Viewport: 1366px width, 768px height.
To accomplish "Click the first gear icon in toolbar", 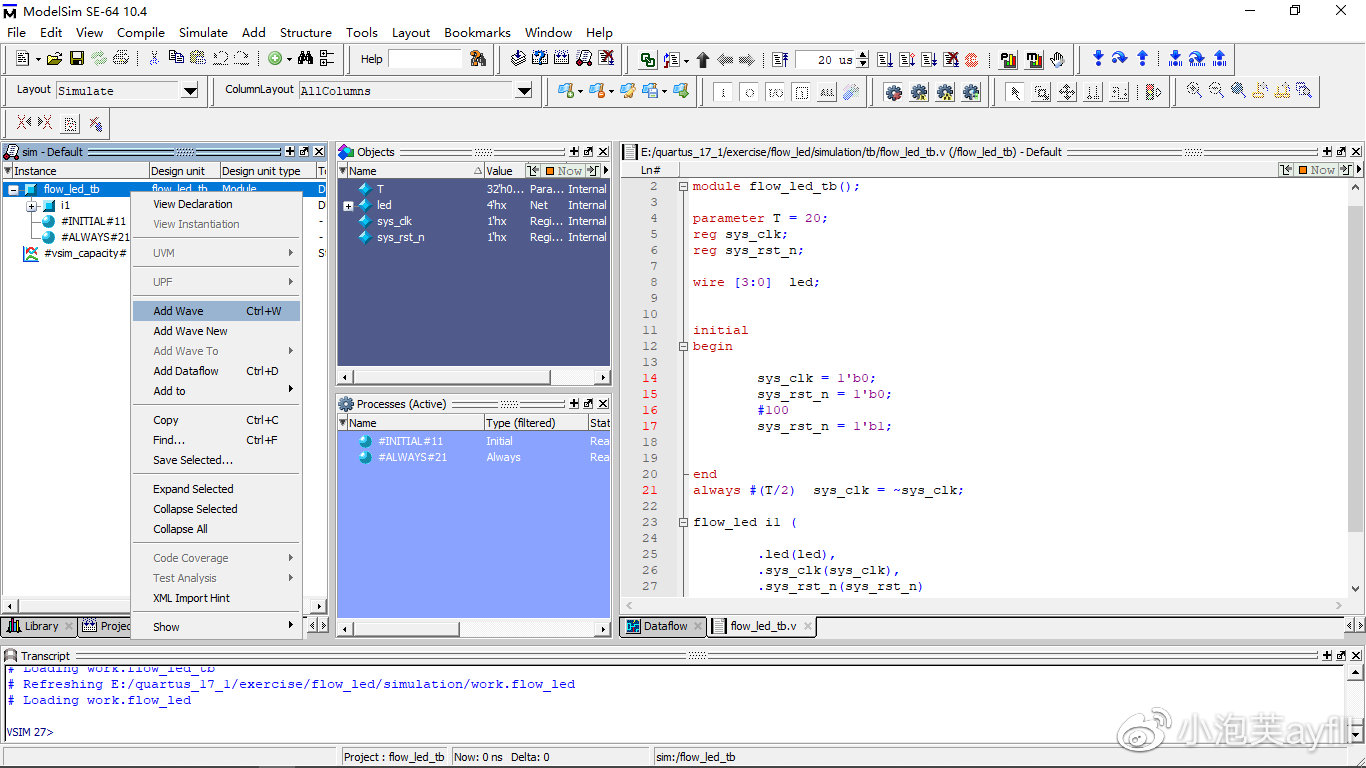I will point(893,92).
